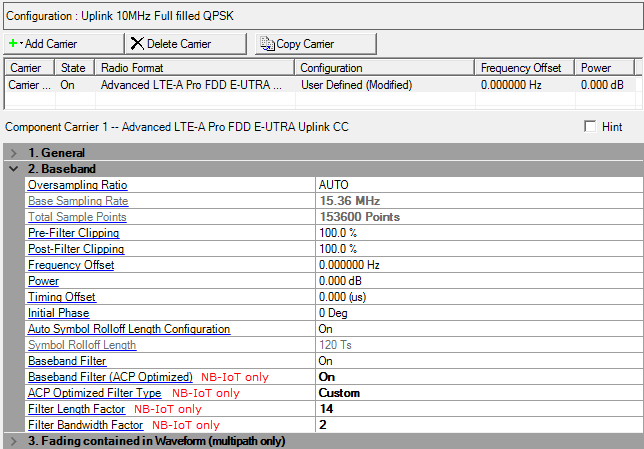Open Auto Symbol Rolloff Length Configuration link
The height and width of the screenshot is (449, 644).
point(129,329)
